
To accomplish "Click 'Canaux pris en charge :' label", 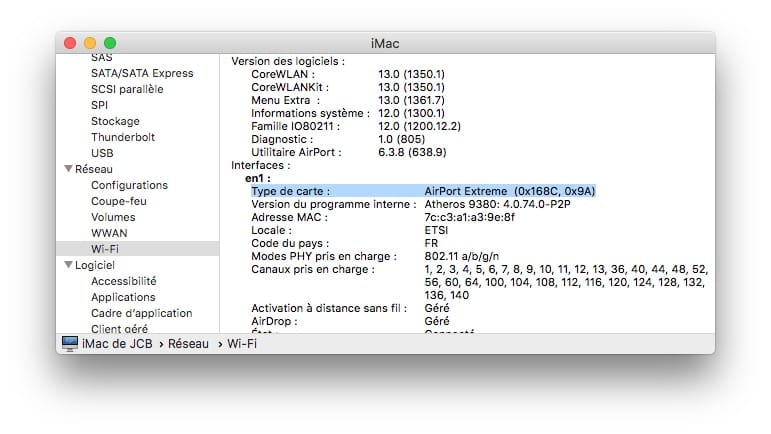I will [313, 269].
